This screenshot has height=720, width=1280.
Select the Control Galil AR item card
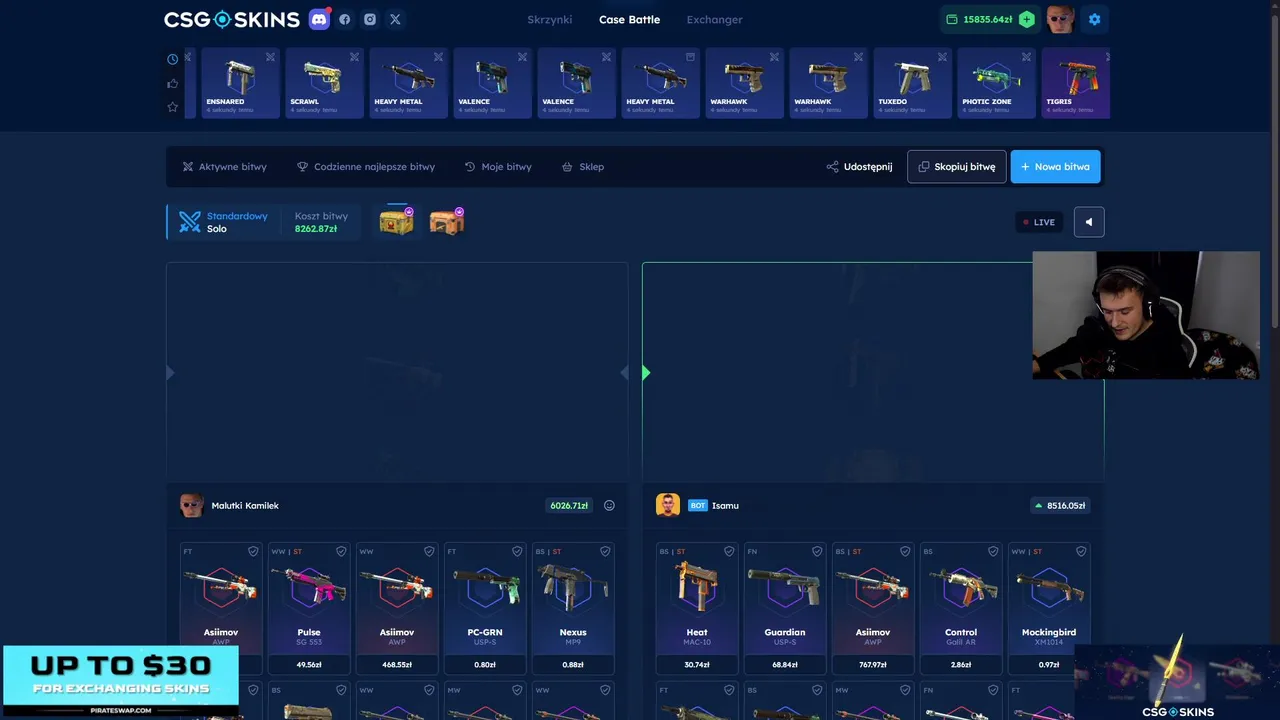coord(961,608)
